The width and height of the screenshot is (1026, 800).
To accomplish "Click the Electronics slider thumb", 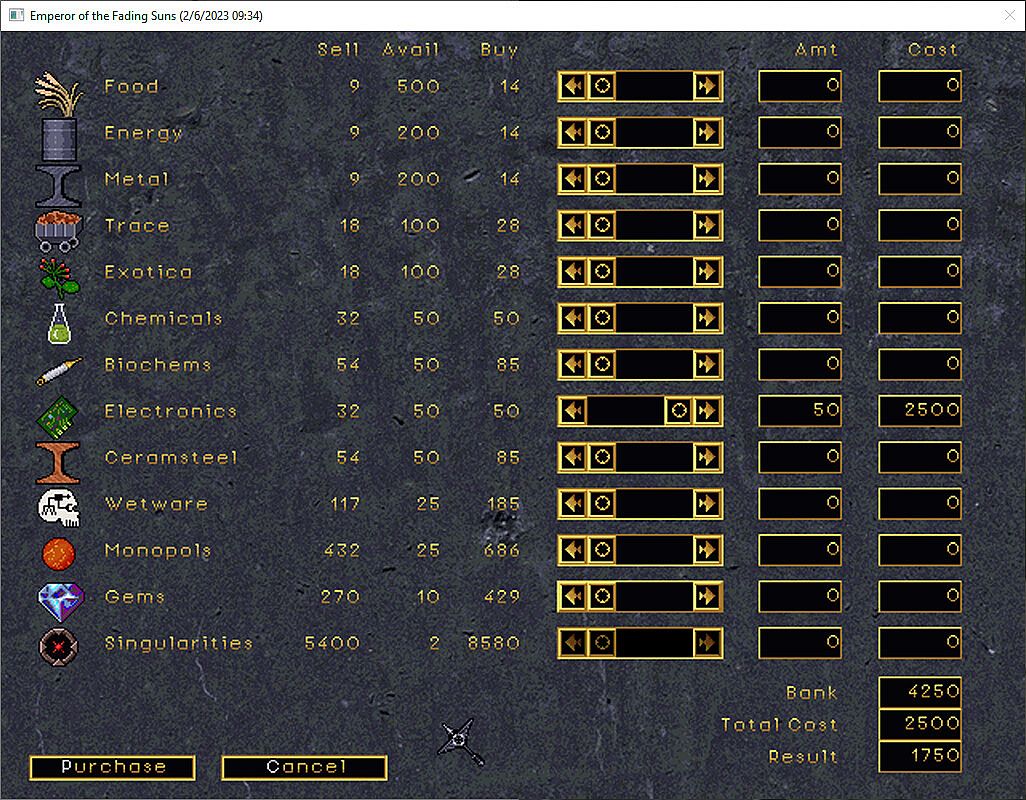I will point(679,411).
